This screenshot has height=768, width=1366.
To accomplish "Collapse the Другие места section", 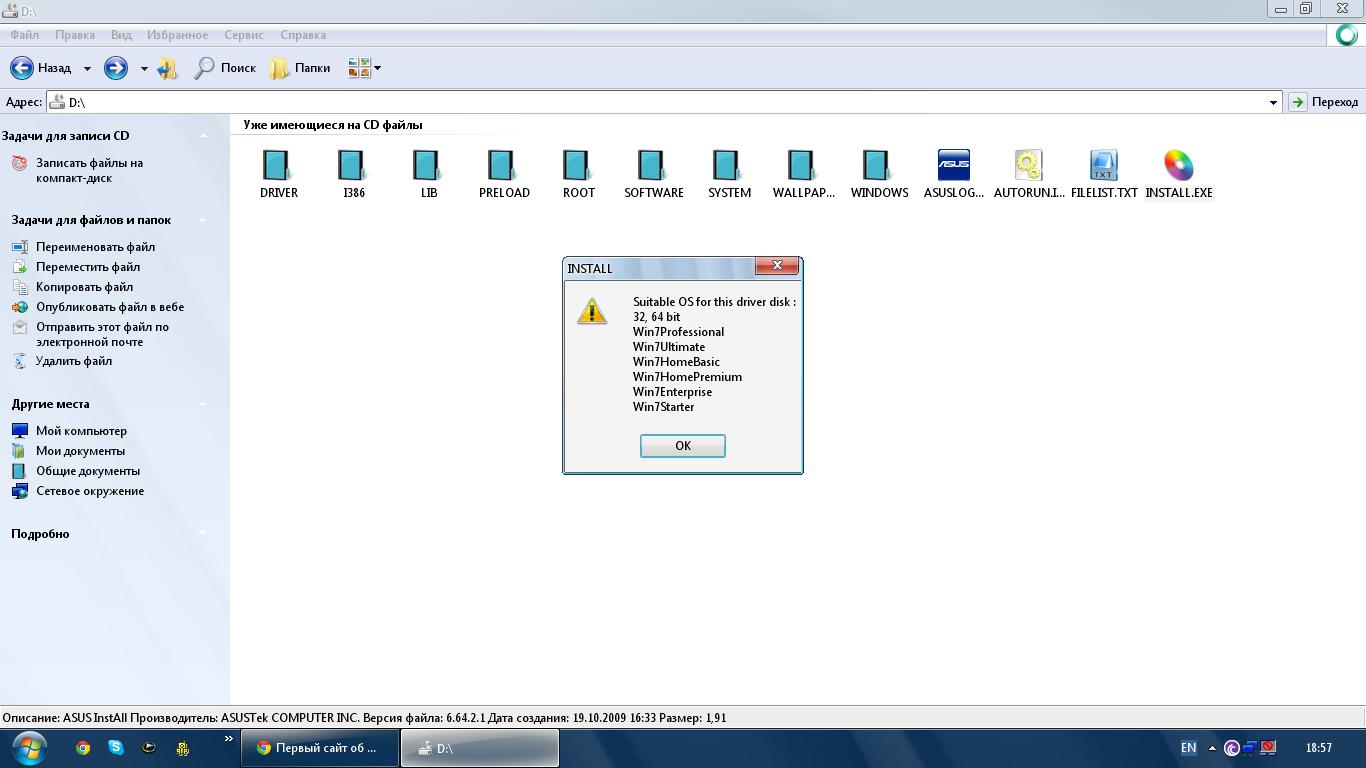I will (x=203, y=404).
